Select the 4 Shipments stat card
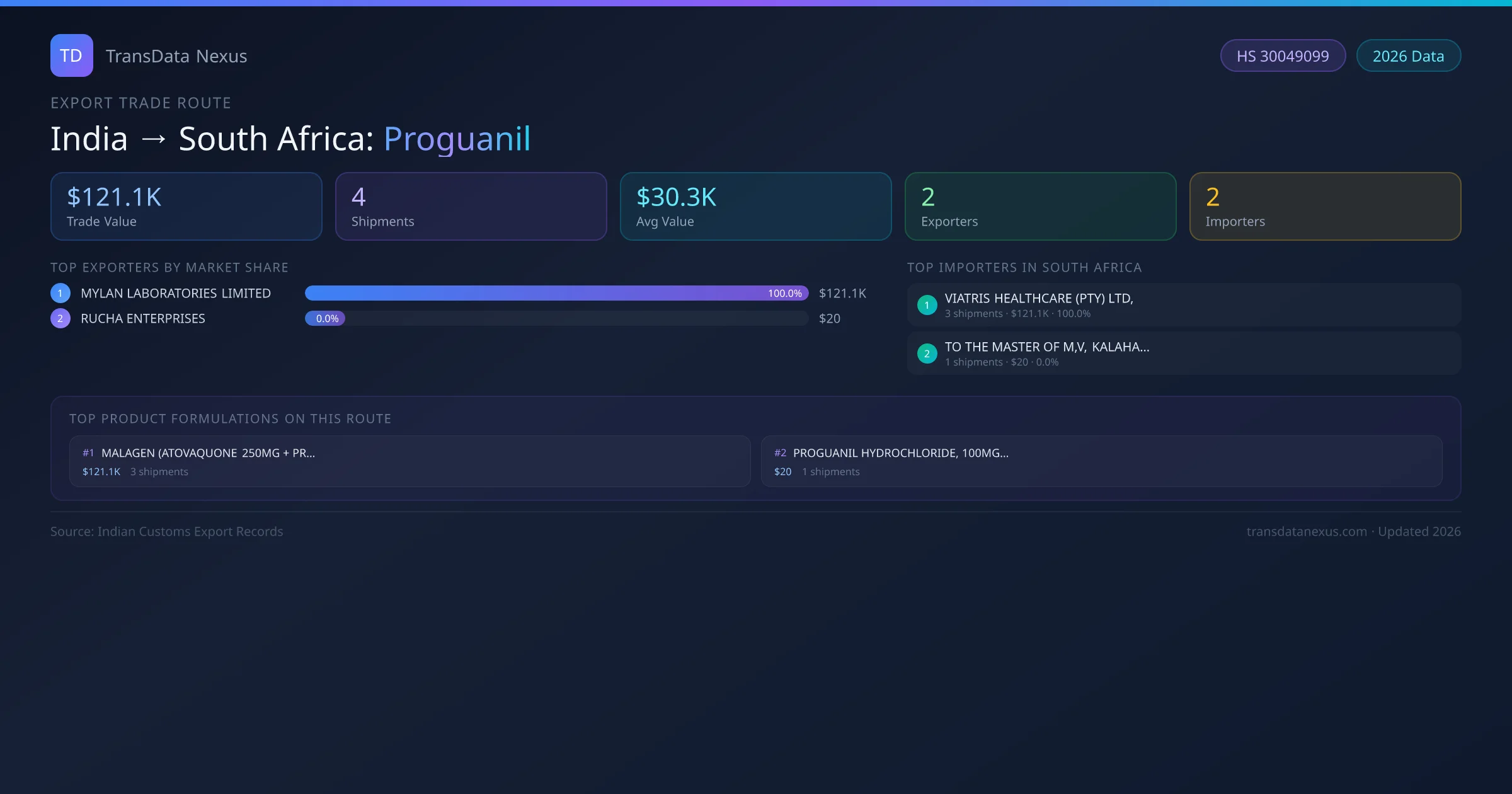 (471, 207)
